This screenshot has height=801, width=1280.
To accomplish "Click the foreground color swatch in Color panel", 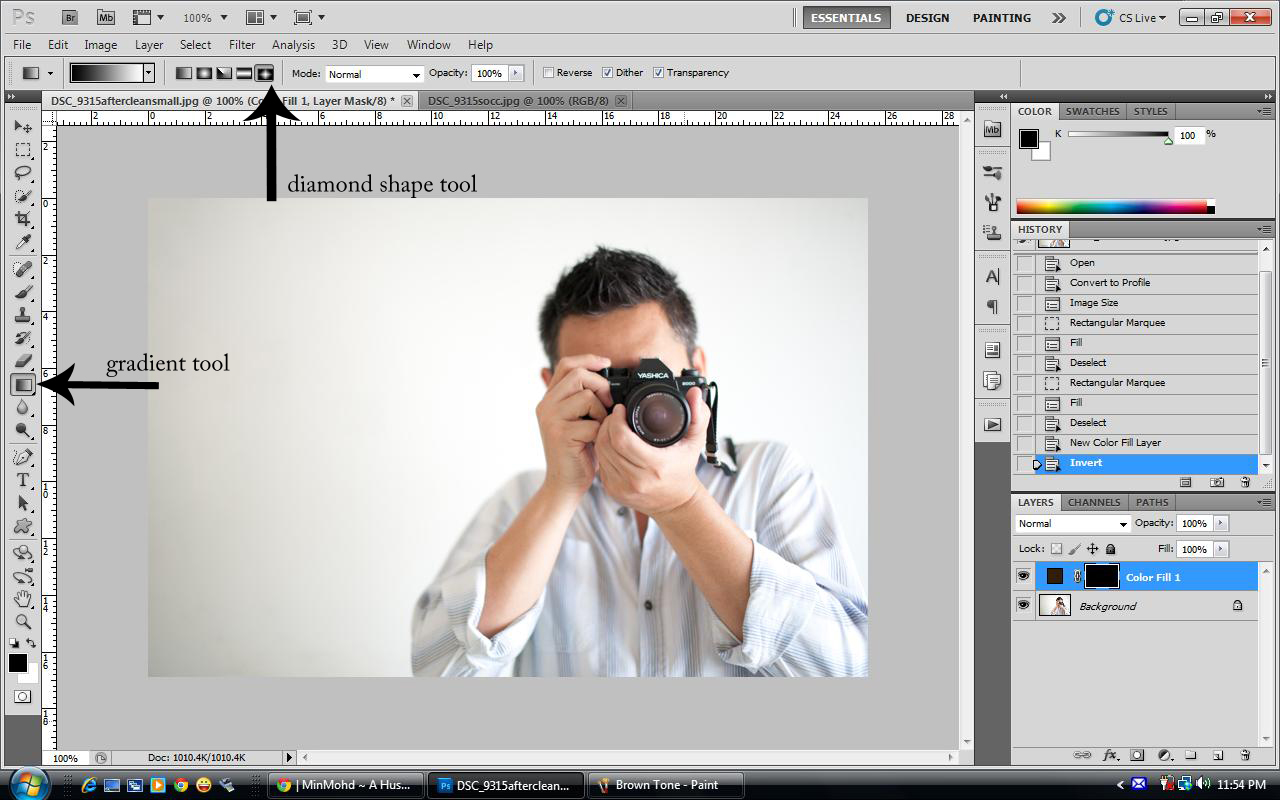I will [x=1028, y=139].
